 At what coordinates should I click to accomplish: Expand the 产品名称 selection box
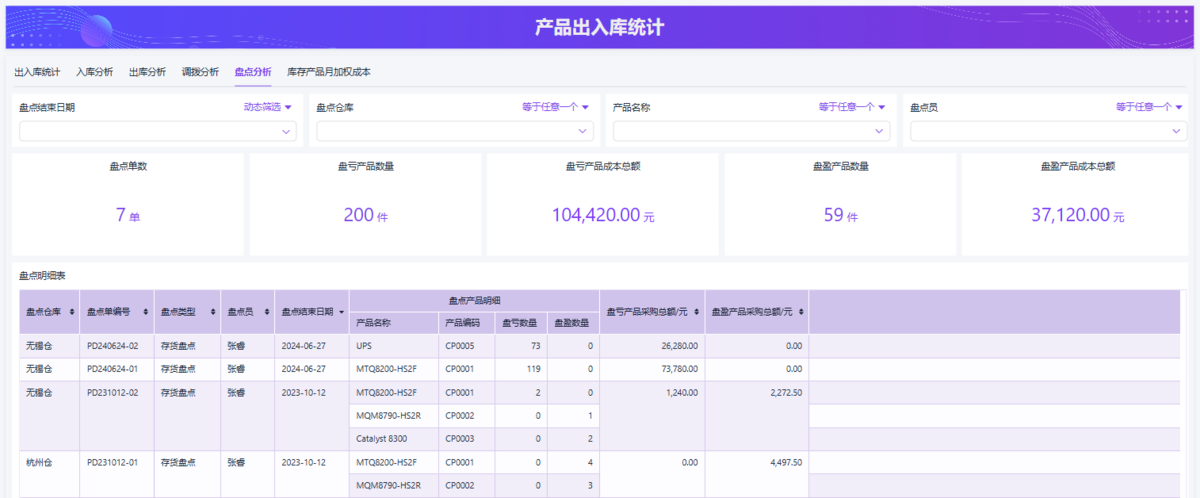[x=750, y=131]
